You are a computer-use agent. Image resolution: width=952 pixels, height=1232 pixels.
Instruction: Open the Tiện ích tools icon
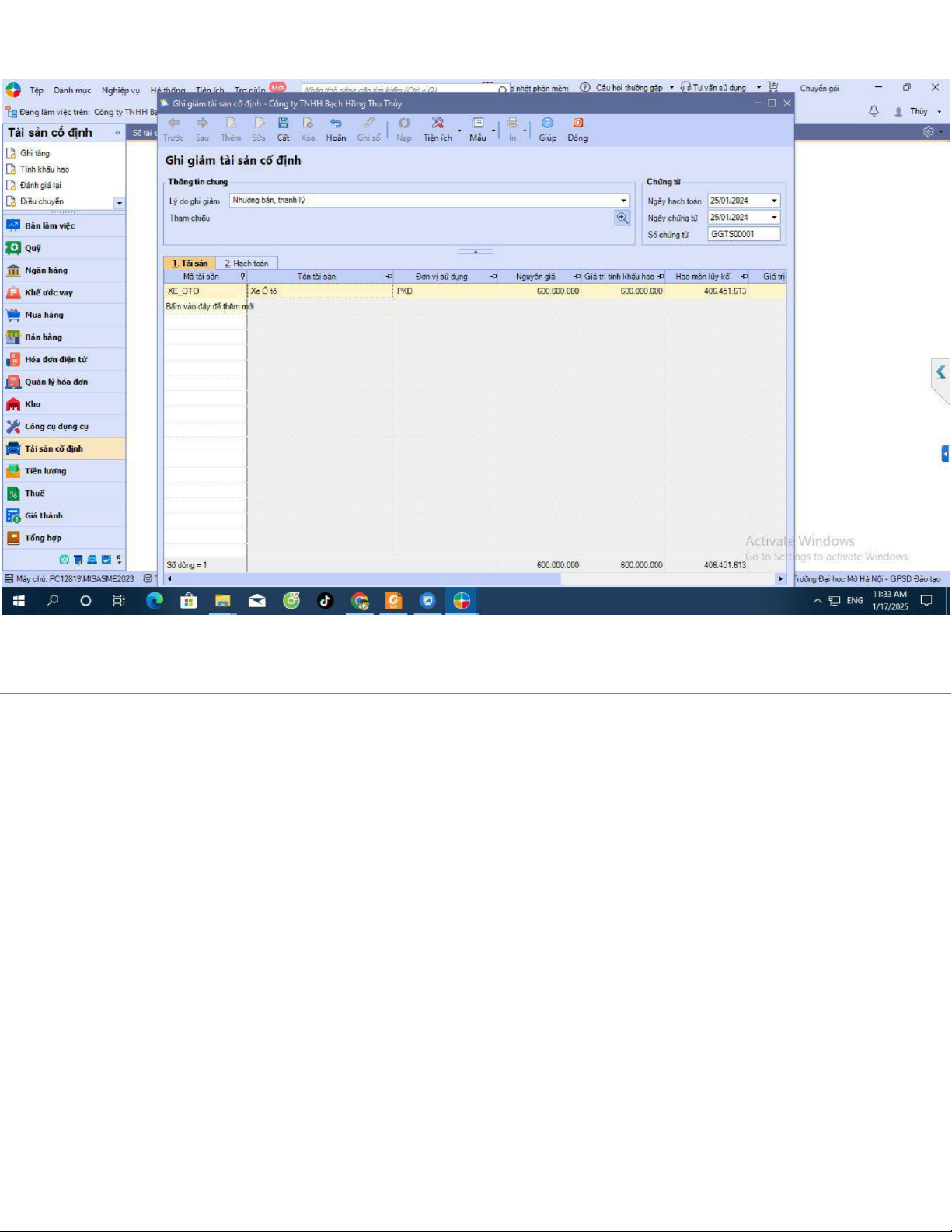click(438, 124)
